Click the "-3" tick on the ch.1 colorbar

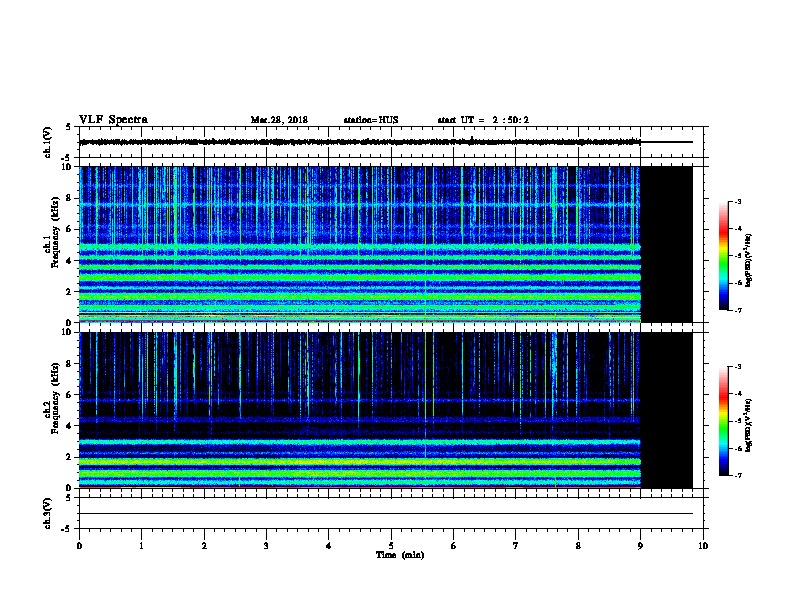(x=738, y=202)
